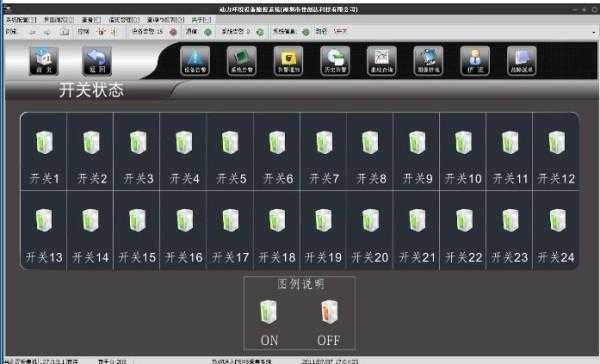This screenshot has height=364, width=600.
Task: Open the 首页 home icon button
Action: tap(44, 60)
